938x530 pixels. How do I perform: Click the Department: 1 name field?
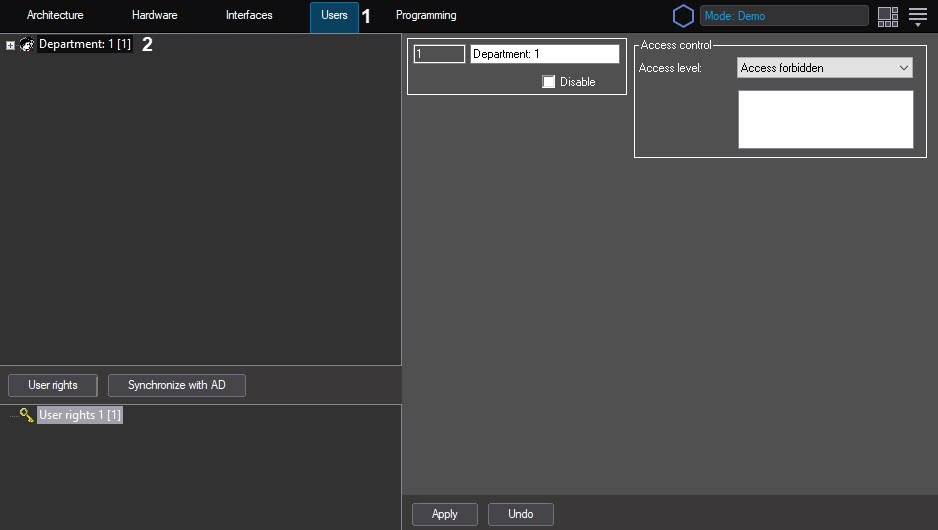point(544,54)
